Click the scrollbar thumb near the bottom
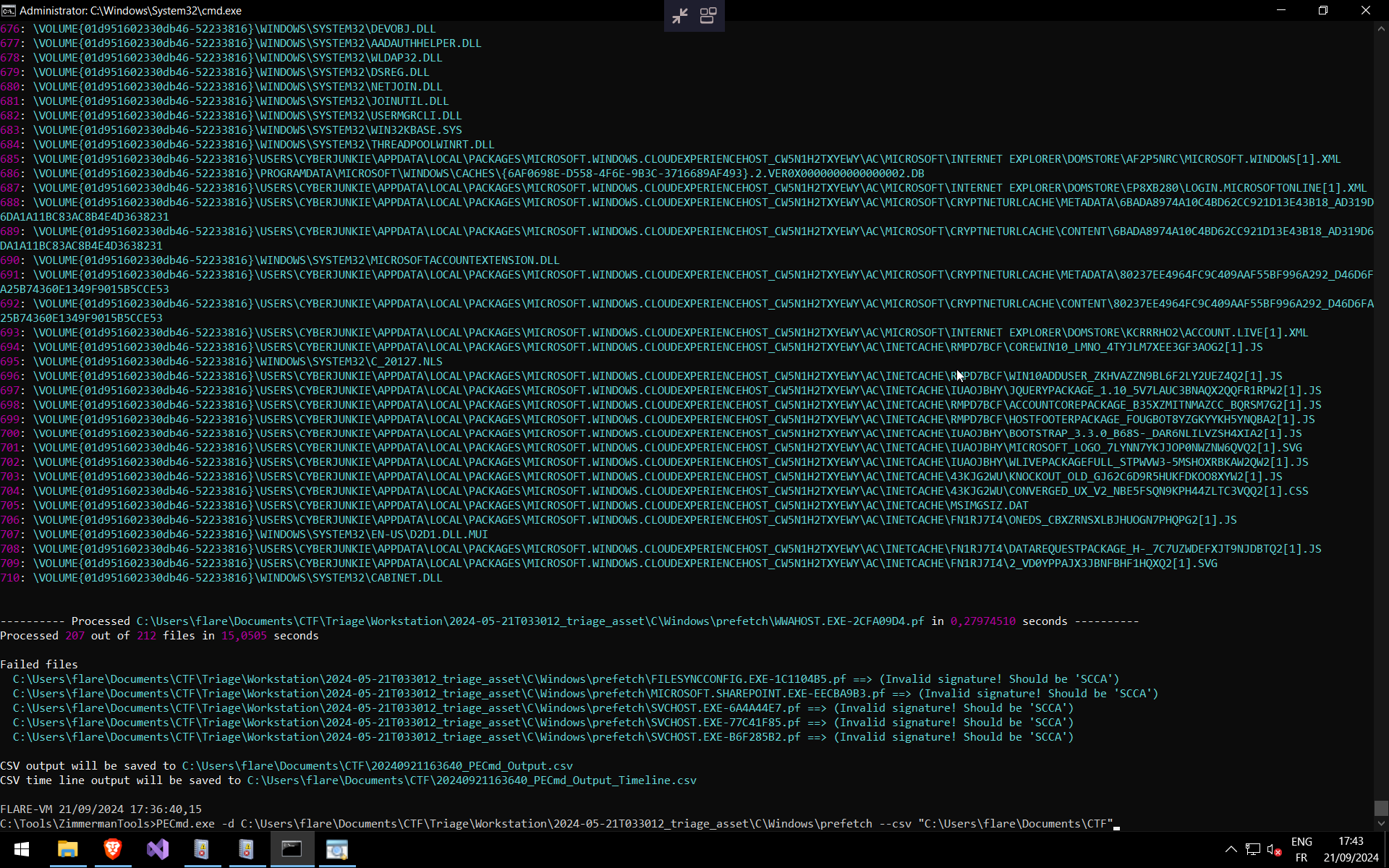The width and height of the screenshot is (1389, 868). tap(1381, 808)
